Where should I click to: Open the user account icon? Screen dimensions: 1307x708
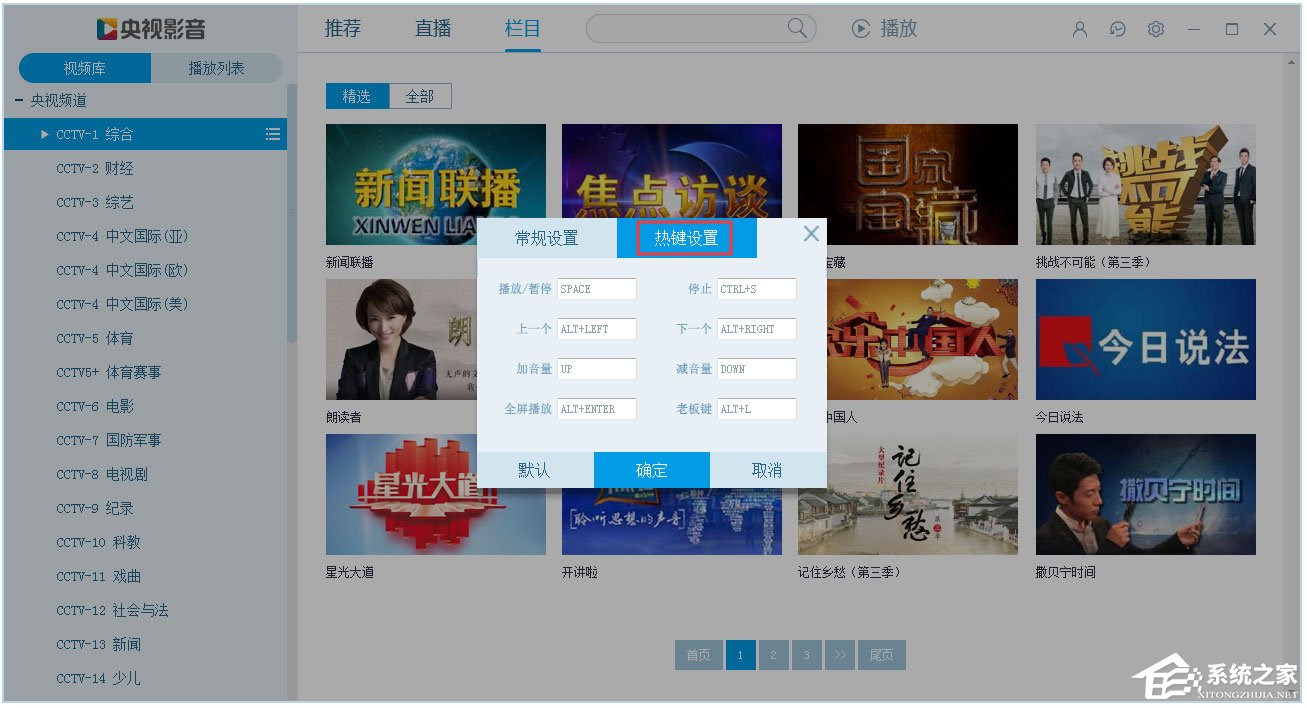[1078, 29]
